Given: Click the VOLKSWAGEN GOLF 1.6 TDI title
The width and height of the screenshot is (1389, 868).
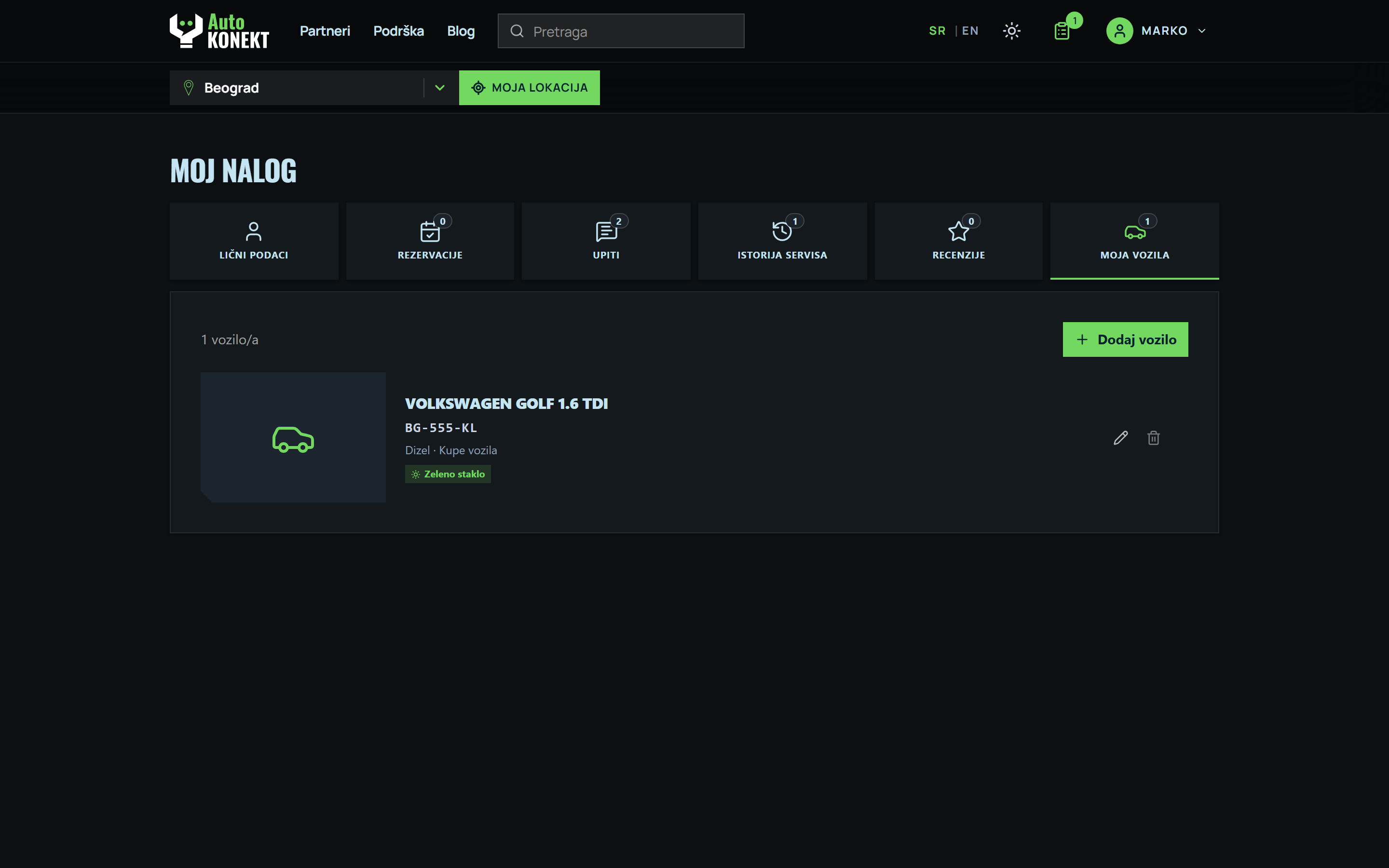Looking at the screenshot, I should [x=506, y=404].
